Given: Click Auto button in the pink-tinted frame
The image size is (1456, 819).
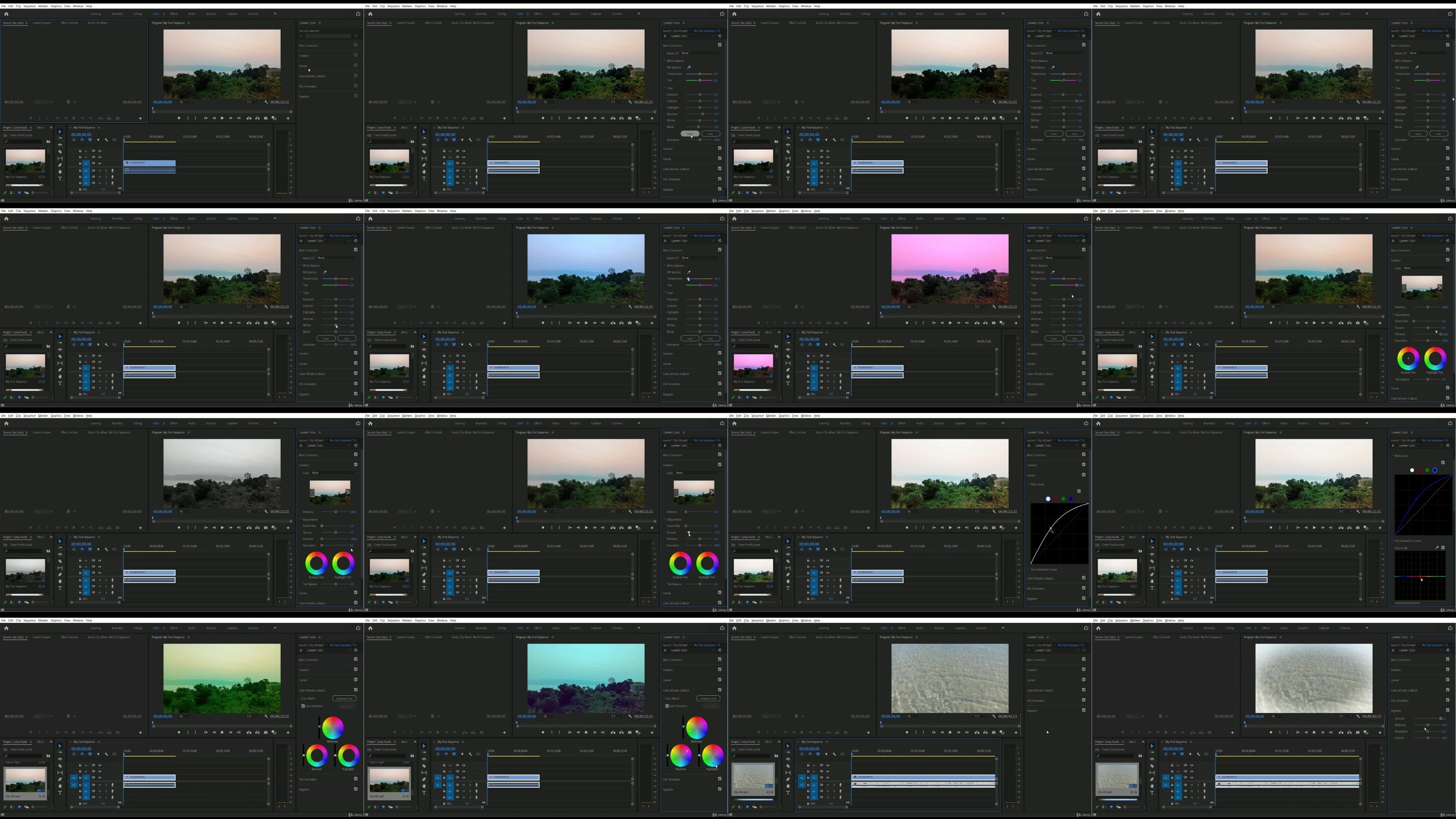Looking at the screenshot, I should coord(1074,339).
